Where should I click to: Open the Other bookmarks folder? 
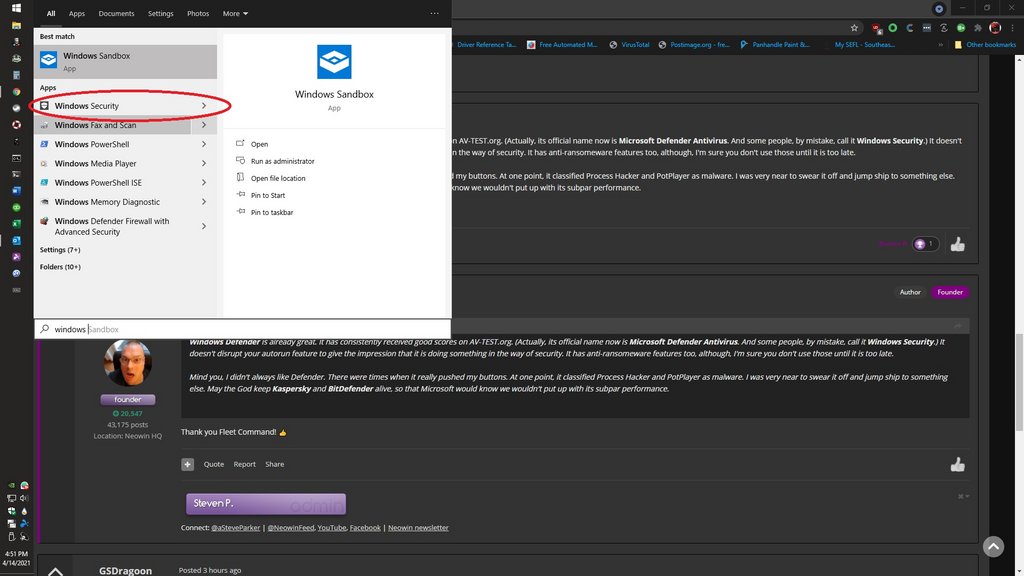pyautogui.click(x=985, y=45)
